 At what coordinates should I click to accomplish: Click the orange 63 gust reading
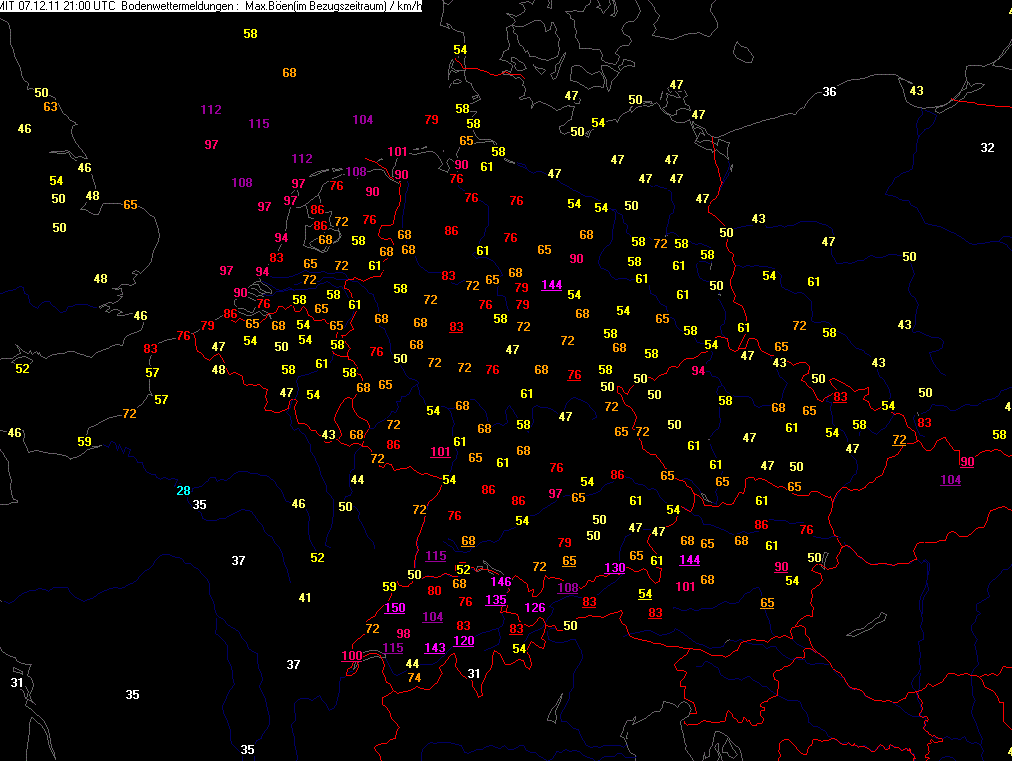[50, 107]
